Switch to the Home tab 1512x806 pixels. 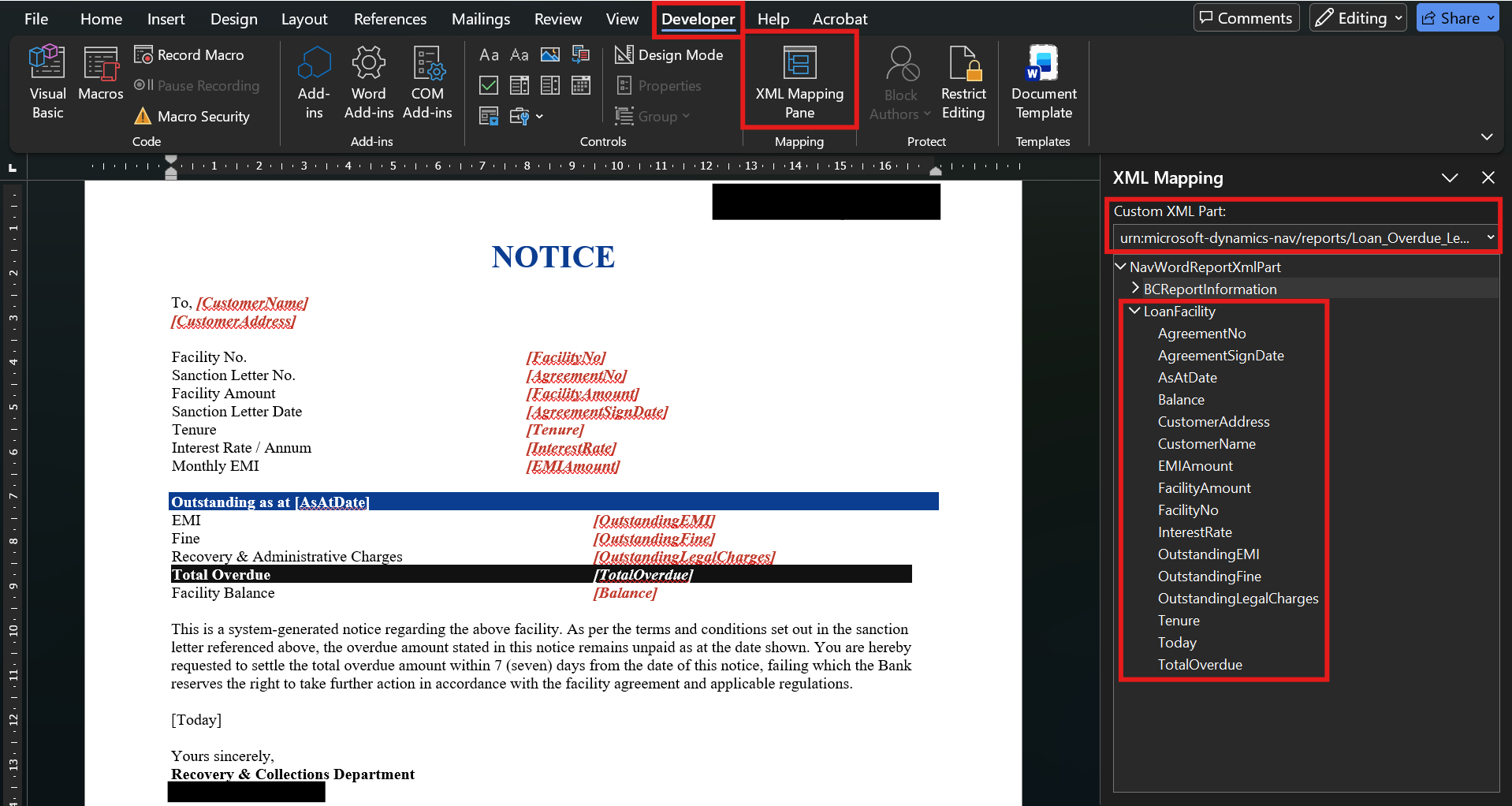click(x=101, y=19)
